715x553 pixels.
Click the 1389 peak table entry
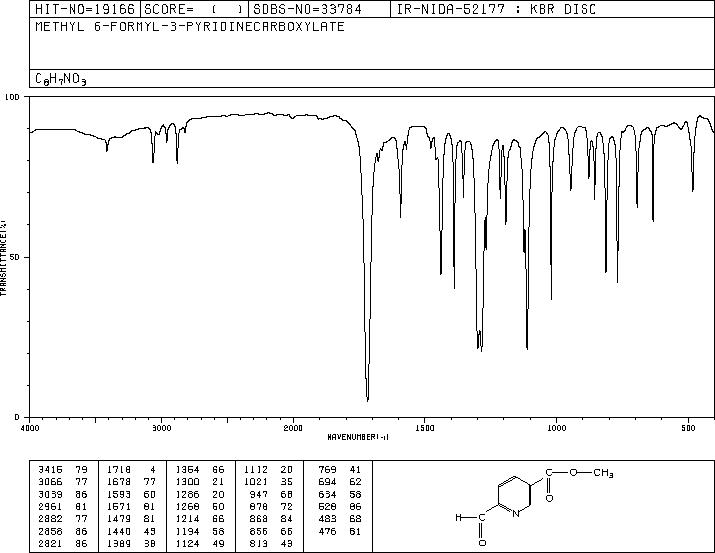(x=119, y=543)
